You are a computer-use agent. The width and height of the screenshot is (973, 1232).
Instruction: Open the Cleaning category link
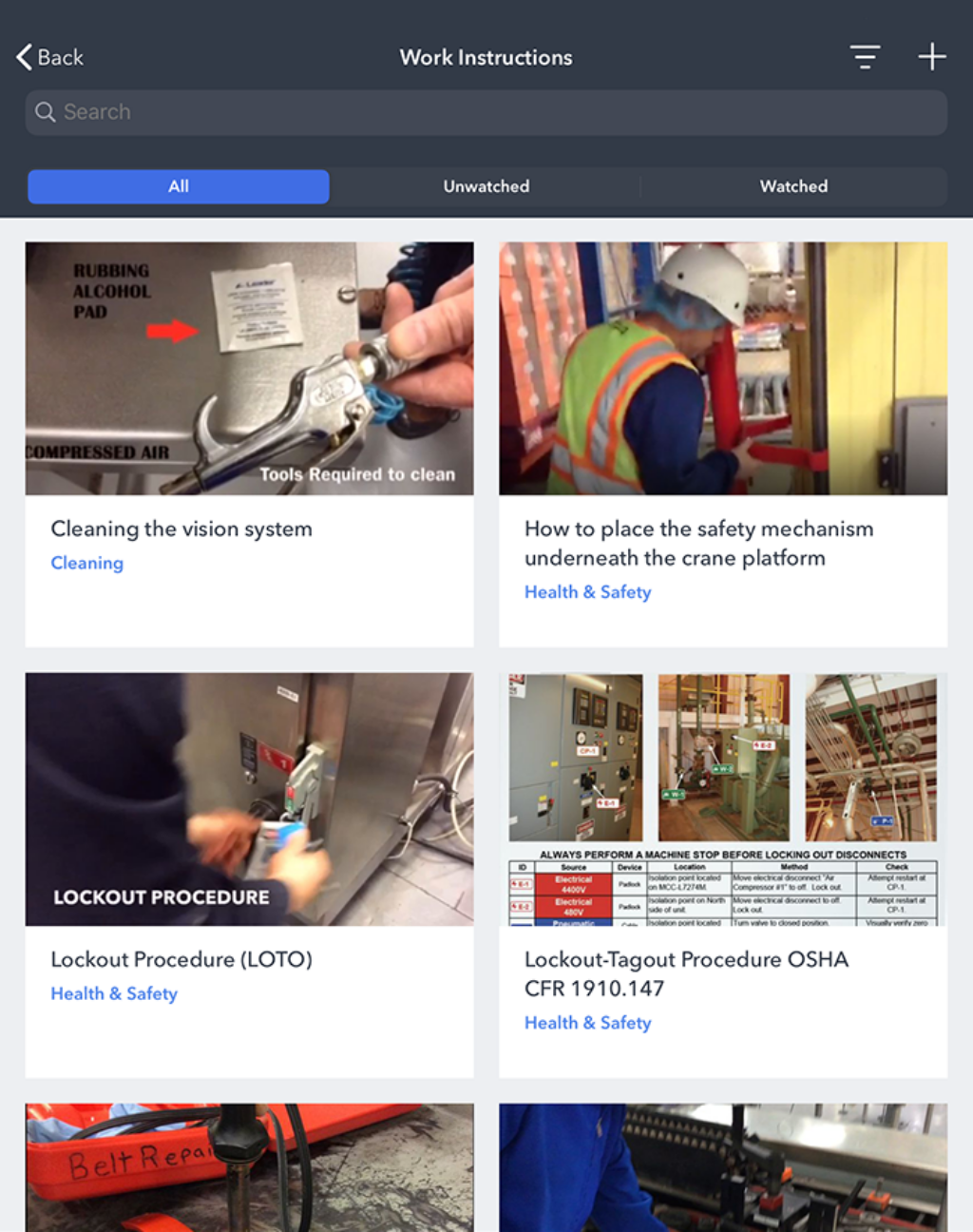click(86, 563)
